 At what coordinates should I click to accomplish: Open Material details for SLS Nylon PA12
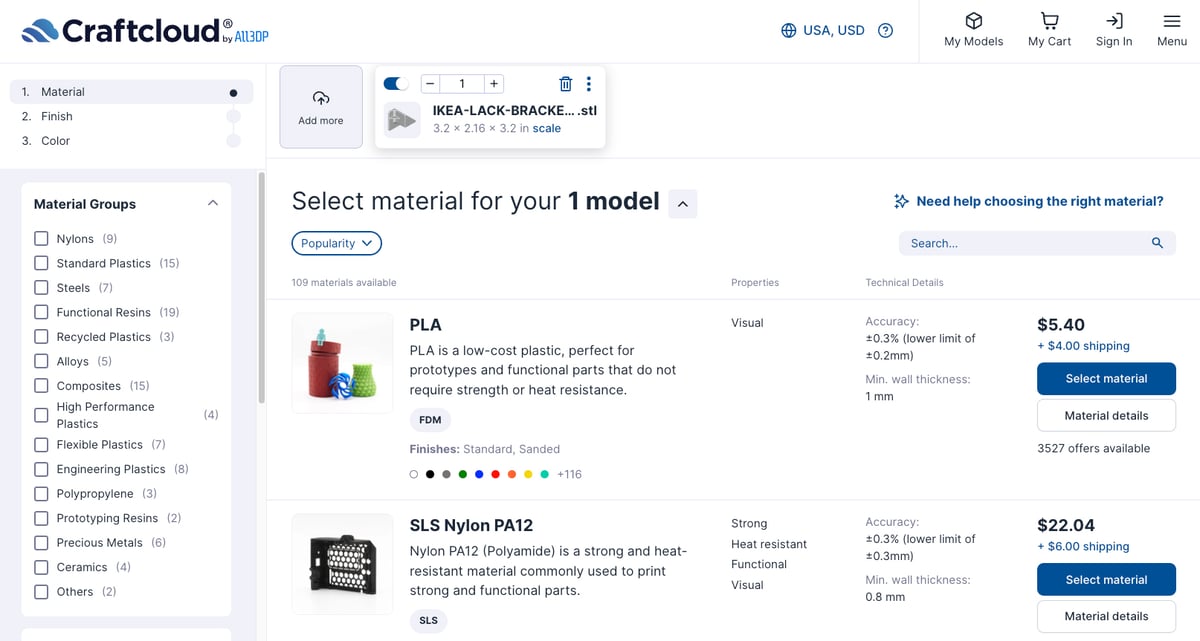[x=1106, y=616]
